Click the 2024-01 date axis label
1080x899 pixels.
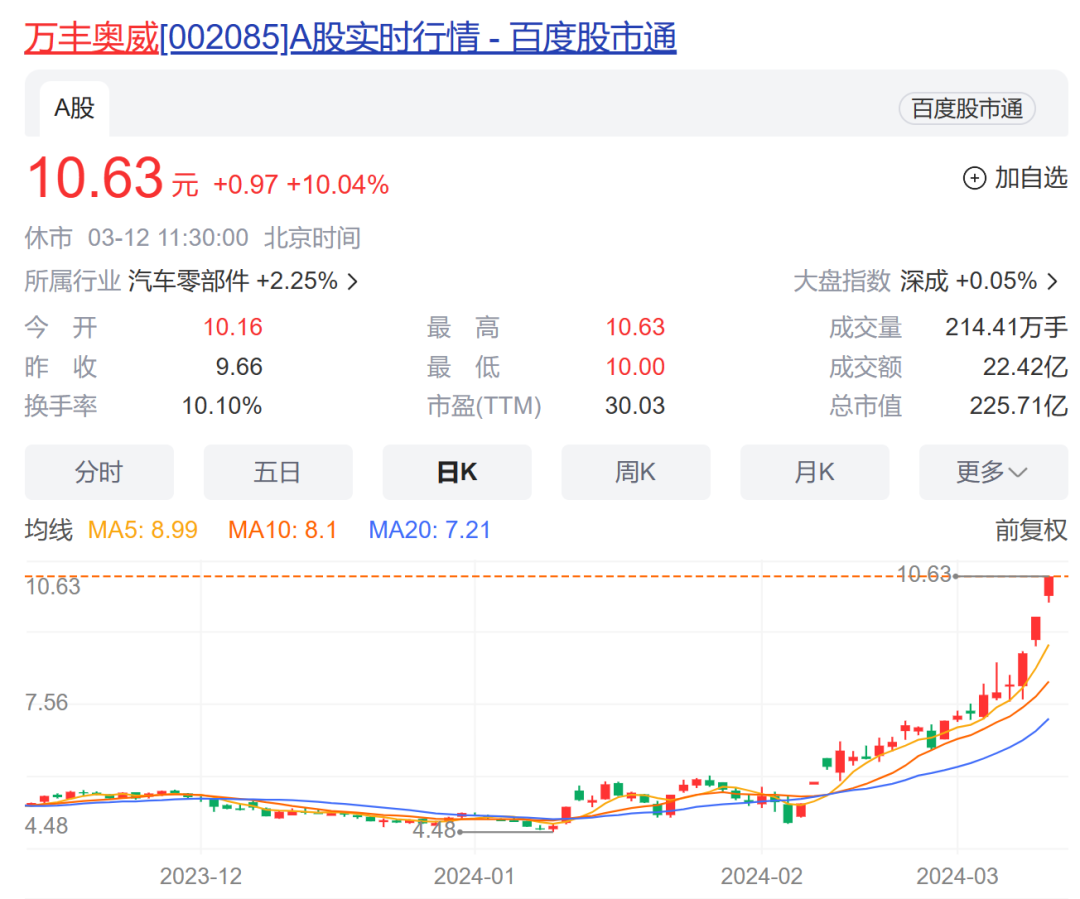tap(474, 876)
